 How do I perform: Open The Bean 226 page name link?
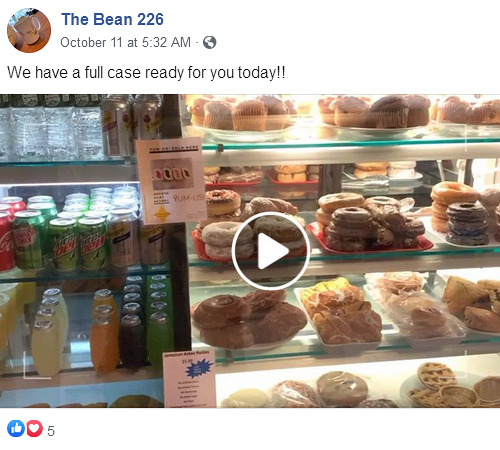(112, 19)
